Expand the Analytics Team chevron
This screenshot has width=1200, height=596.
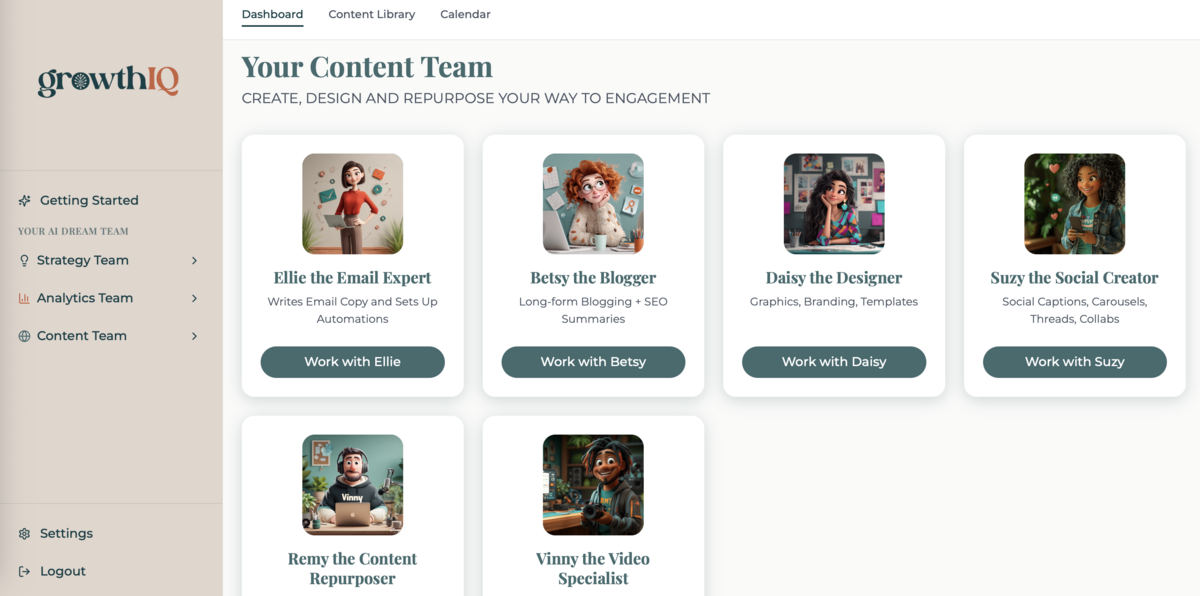click(x=194, y=298)
